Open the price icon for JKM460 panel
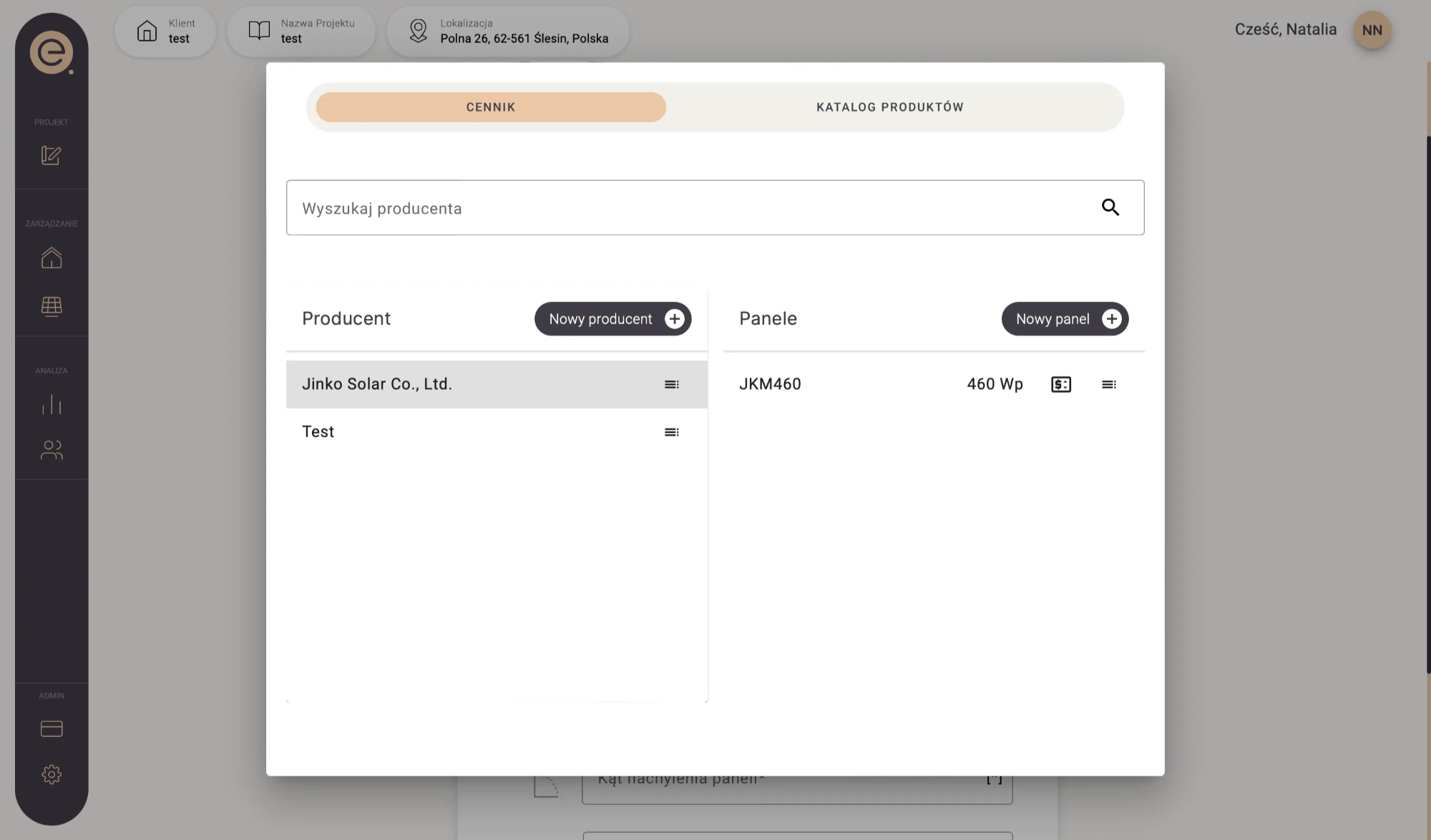The image size is (1431, 840). 1061,384
